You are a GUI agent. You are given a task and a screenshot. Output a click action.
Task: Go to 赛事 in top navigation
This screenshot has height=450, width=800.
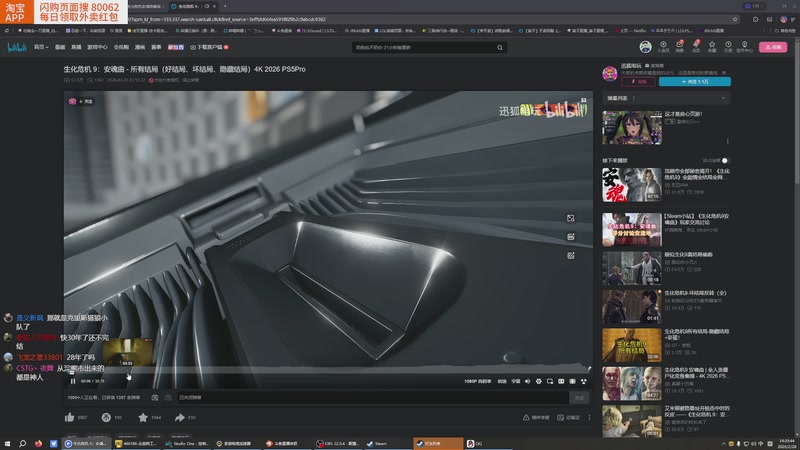[156, 47]
